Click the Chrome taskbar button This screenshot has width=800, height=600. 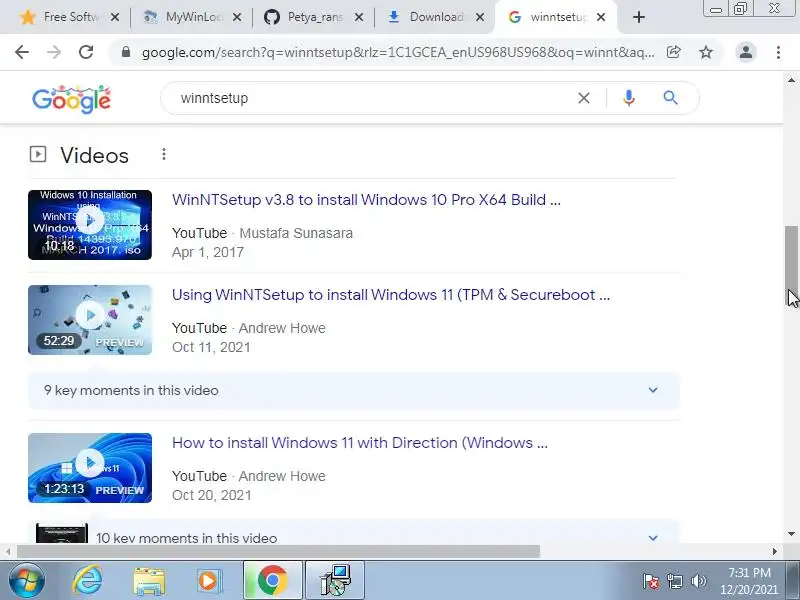[x=273, y=581]
